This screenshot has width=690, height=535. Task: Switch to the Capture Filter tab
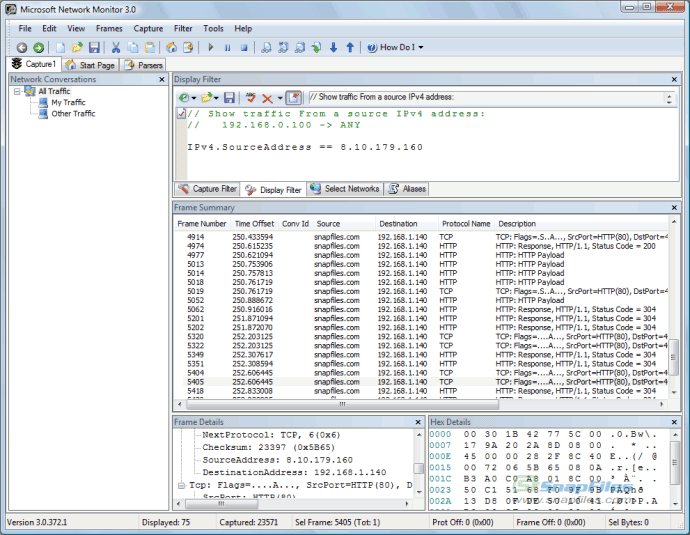tap(207, 189)
